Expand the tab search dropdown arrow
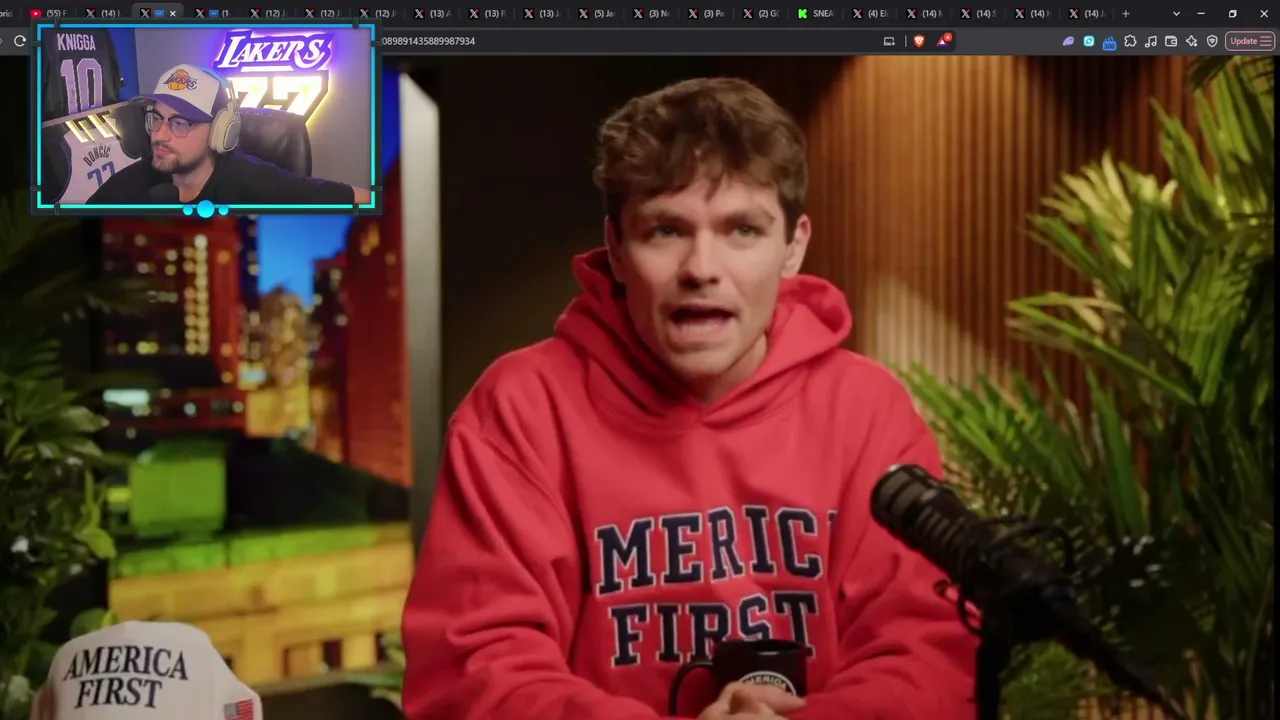Screen dimensions: 1280x720 (1176, 13)
